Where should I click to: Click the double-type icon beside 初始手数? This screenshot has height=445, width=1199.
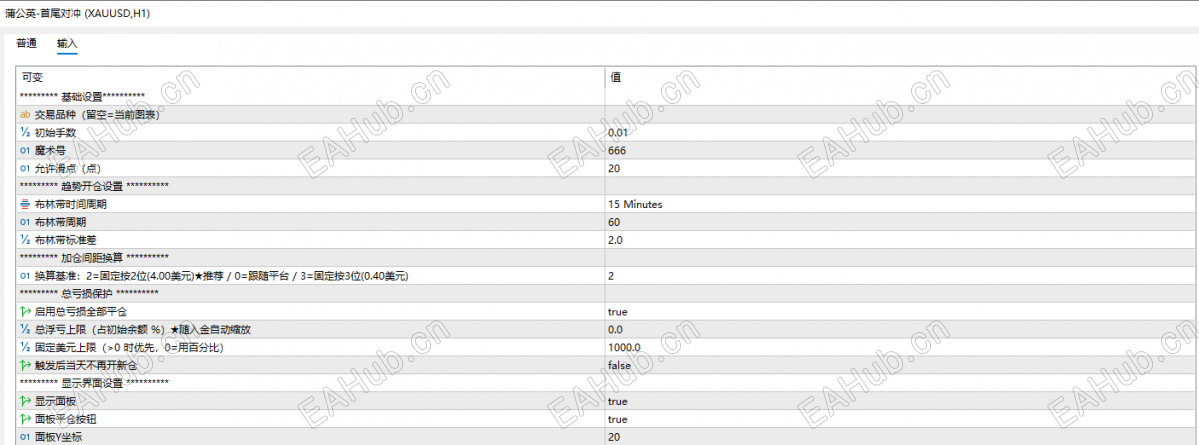tap(25, 132)
